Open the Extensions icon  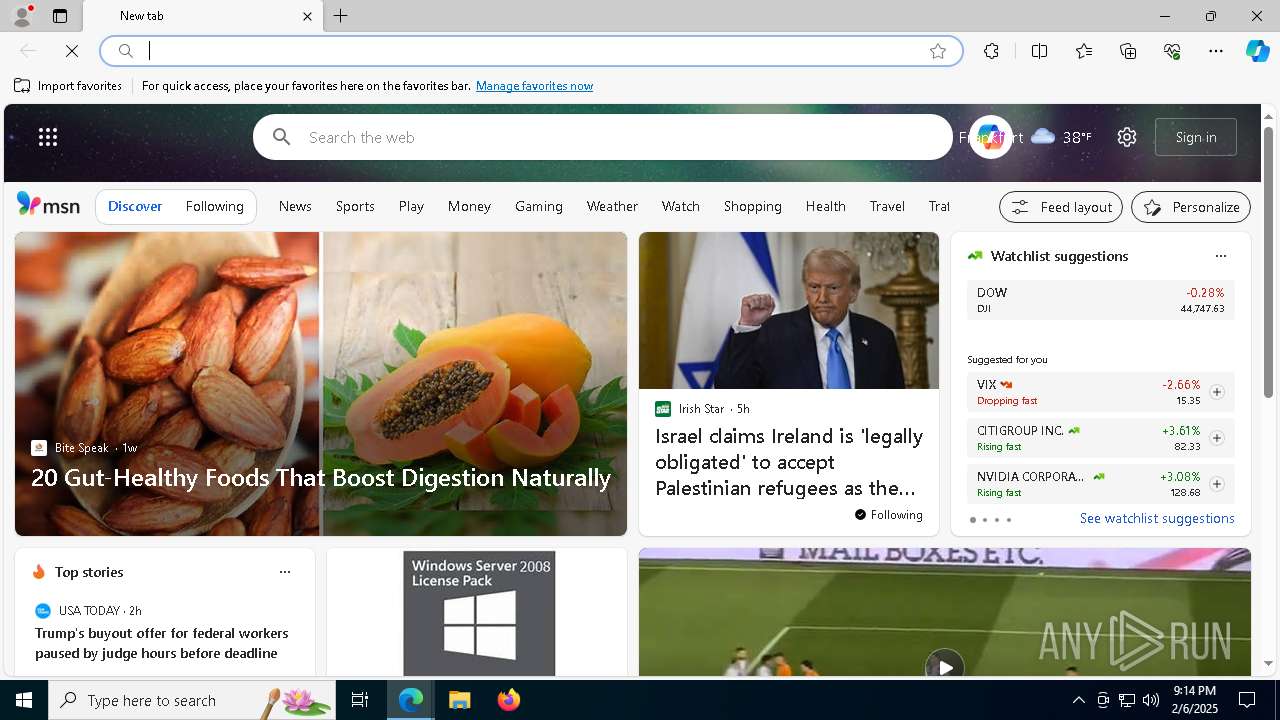(991, 51)
